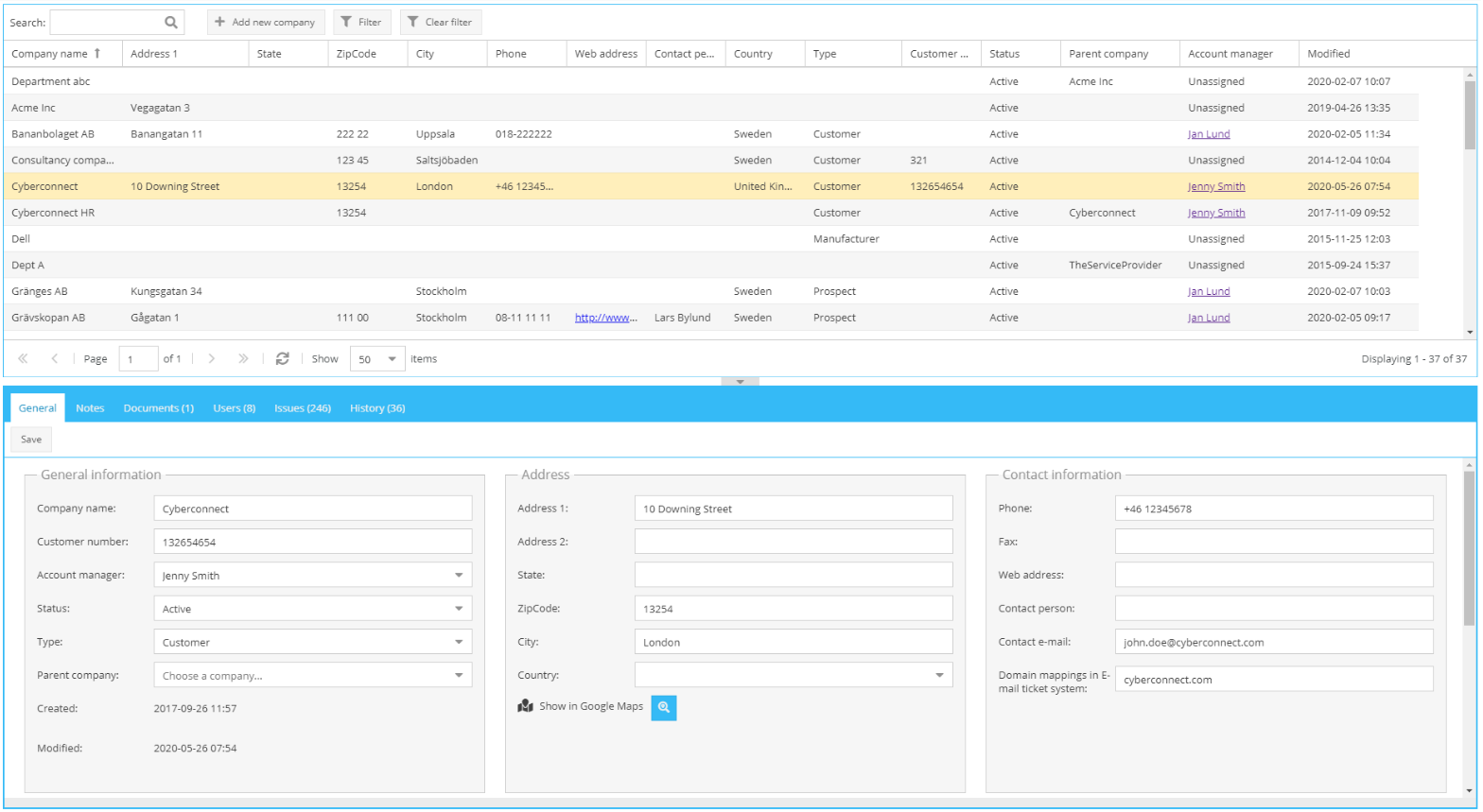Collapse the grid using splitter arrow
Screen dimensions: 1483x812
pos(740,382)
